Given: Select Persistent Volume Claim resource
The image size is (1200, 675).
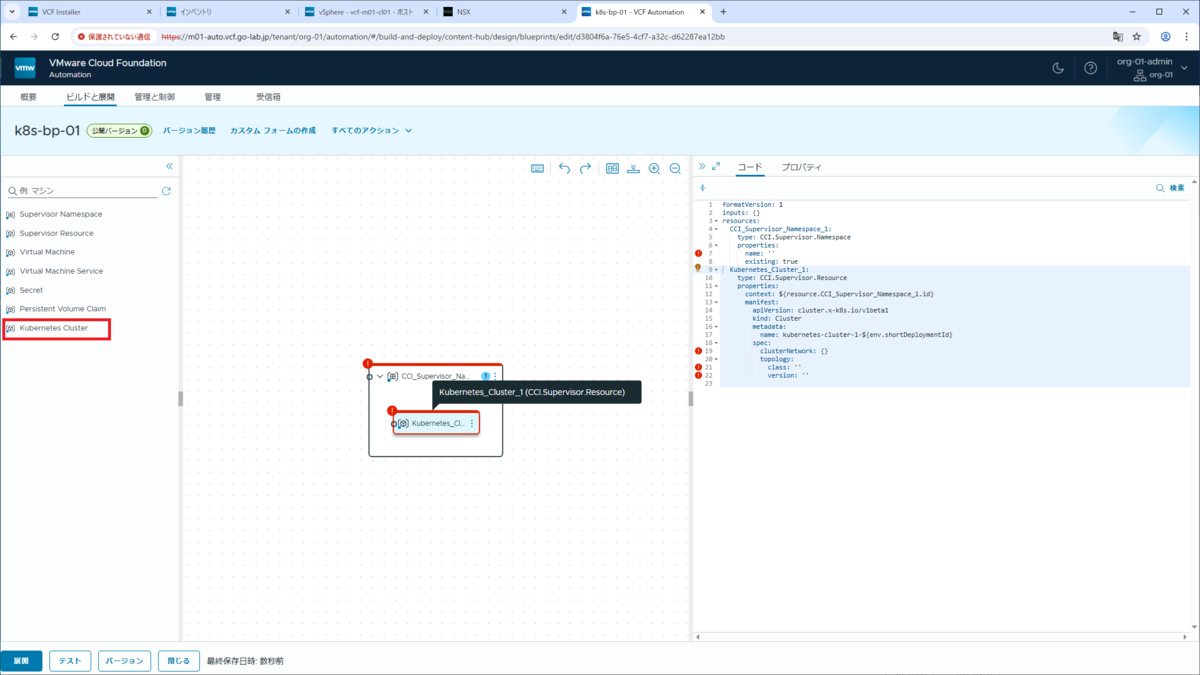Looking at the screenshot, I should [x=62, y=309].
